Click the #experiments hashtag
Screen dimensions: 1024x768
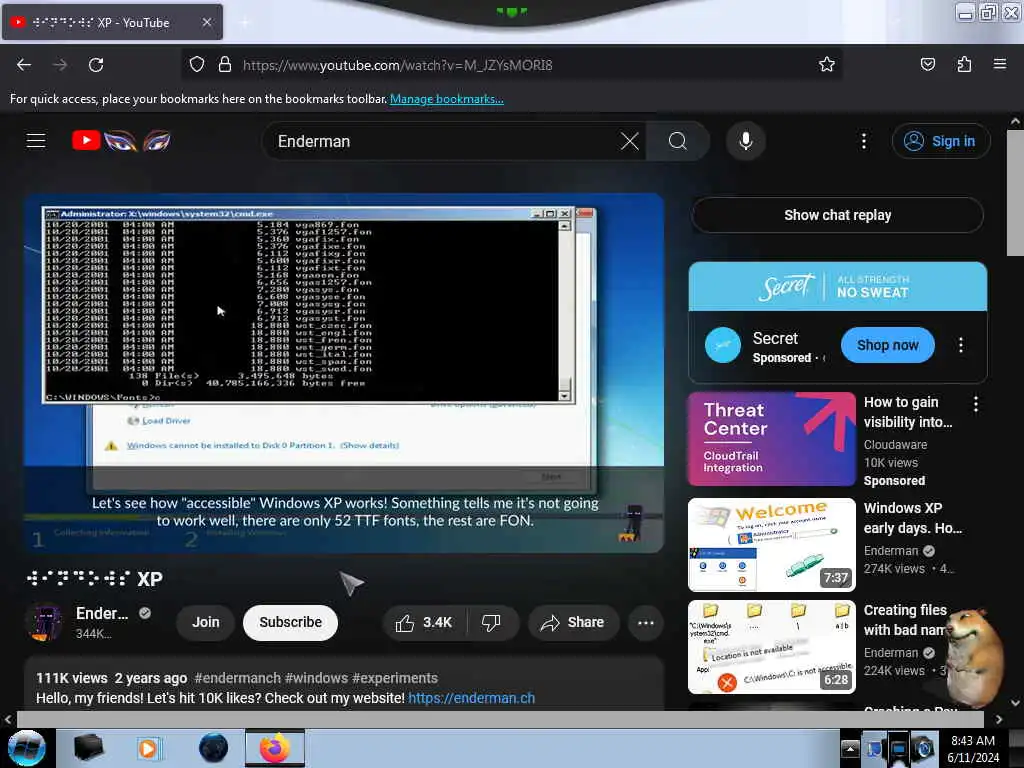point(395,678)
